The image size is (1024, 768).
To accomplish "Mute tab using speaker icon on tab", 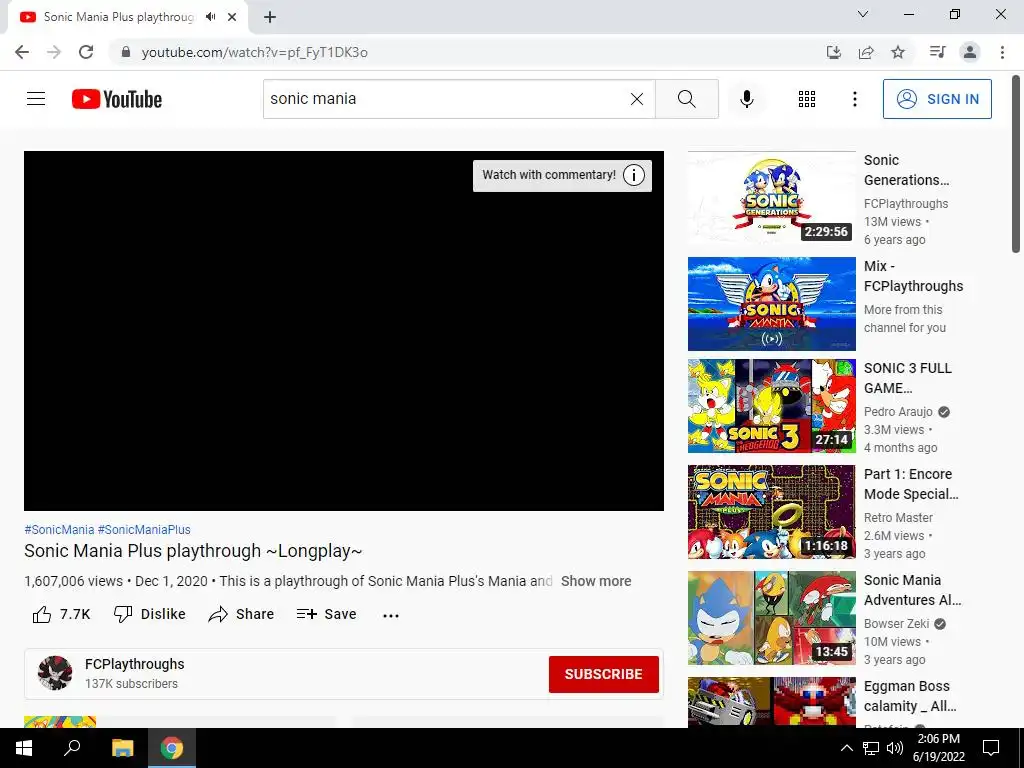I will tap(210, 17).
